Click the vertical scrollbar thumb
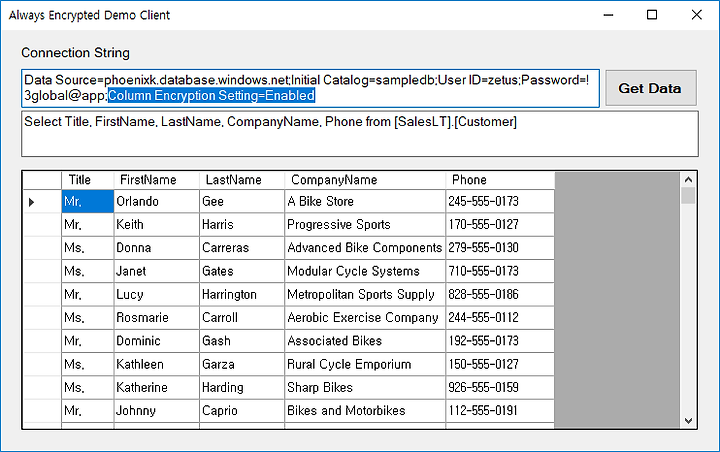The width and height of the screenshot is (720, 452). (688, 195)
